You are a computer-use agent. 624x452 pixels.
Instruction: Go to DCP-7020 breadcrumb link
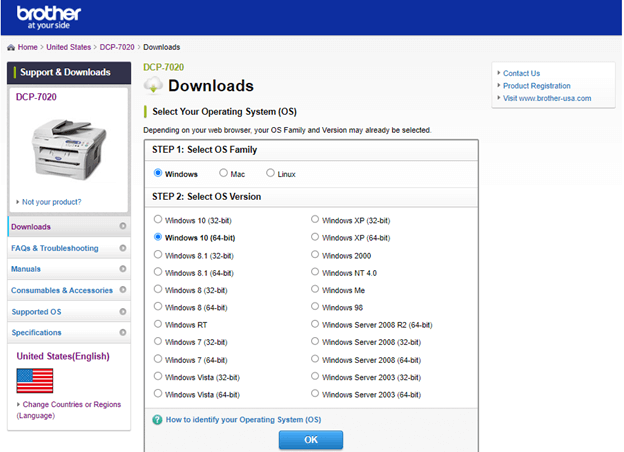pyautogui.click(x=117, y=47)
